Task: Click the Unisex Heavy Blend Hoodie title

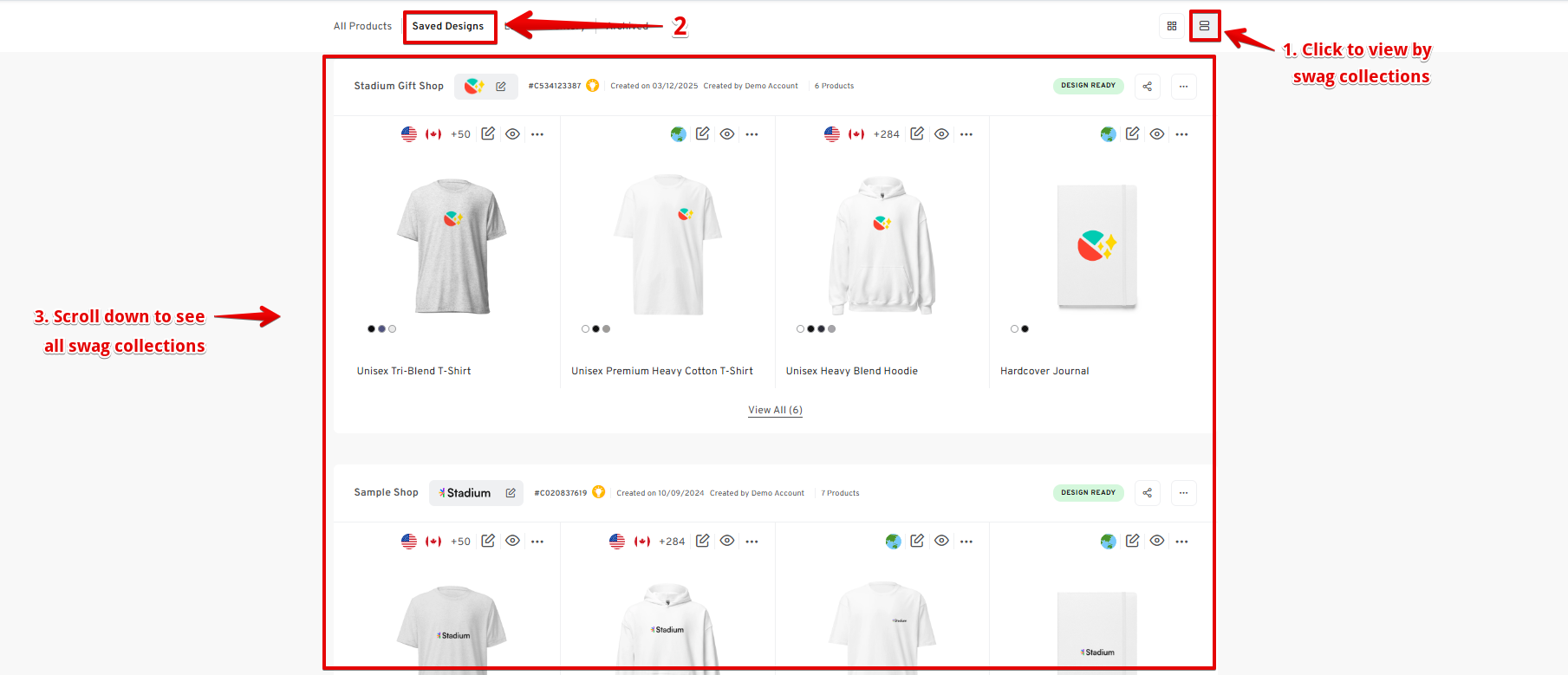Action: tap(851, 371)
